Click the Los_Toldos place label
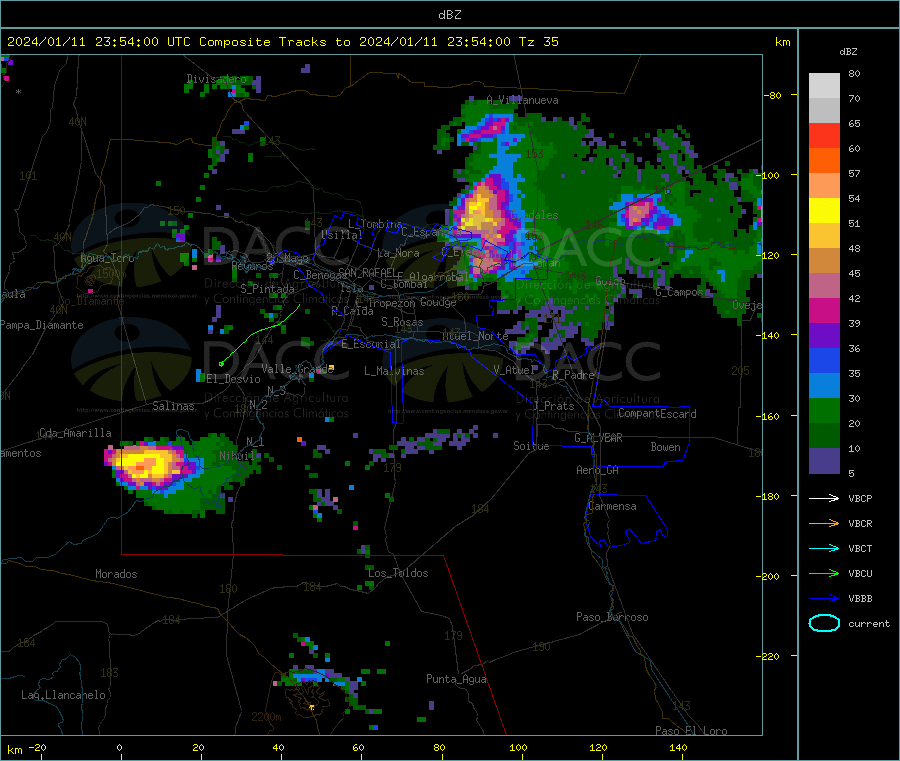 coord(398,573)
